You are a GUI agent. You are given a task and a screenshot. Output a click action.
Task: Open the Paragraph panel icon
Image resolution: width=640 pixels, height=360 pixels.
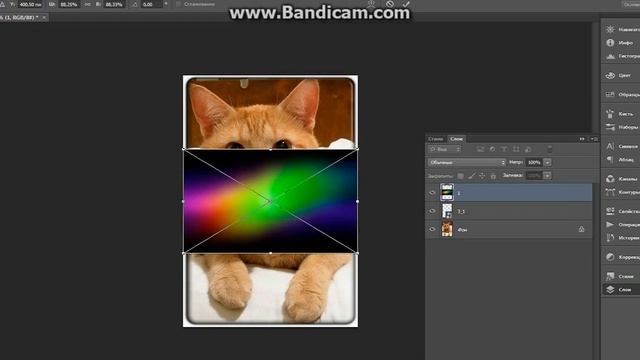pos(610,159)
